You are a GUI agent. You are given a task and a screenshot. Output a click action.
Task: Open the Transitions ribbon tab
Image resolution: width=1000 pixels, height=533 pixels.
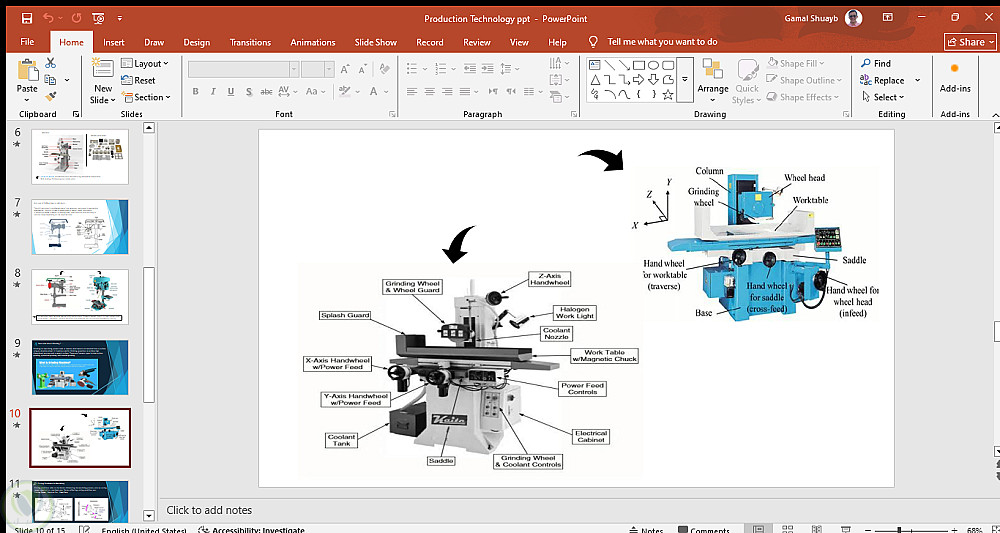(250, 42)
